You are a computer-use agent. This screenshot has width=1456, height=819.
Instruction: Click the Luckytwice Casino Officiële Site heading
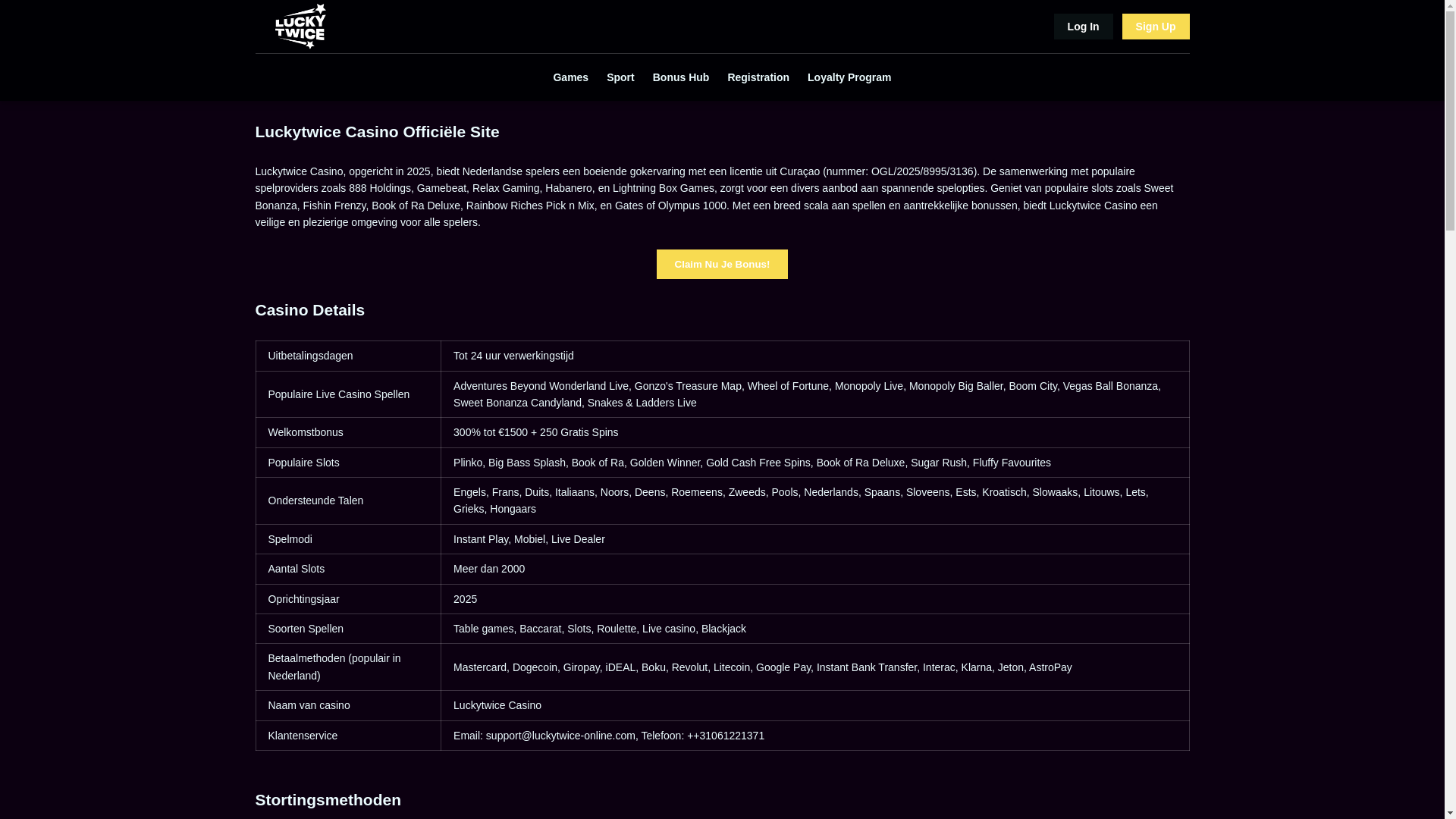coord(377,132)
